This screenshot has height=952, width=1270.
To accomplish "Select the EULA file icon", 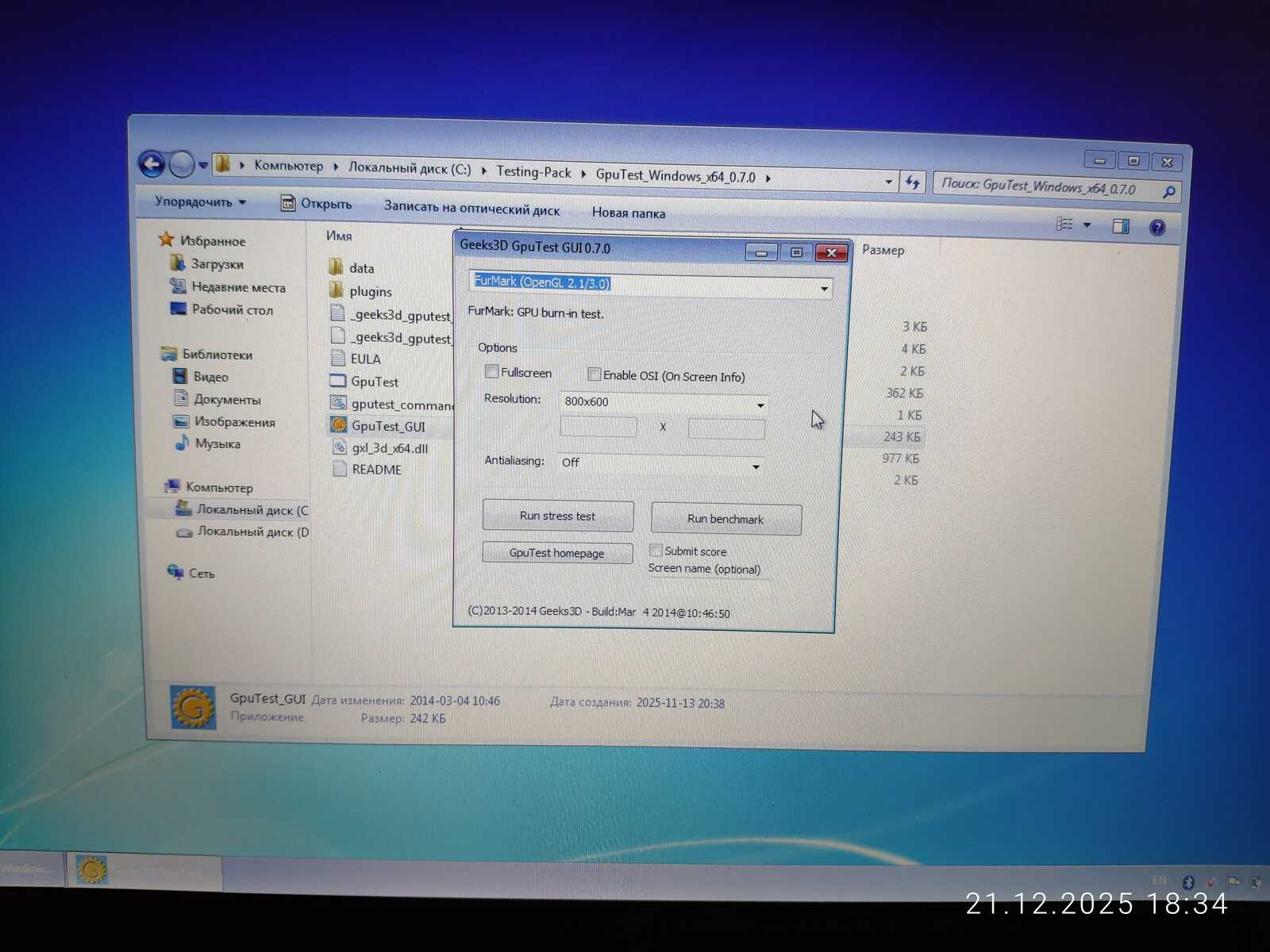I will pos(338,359).
